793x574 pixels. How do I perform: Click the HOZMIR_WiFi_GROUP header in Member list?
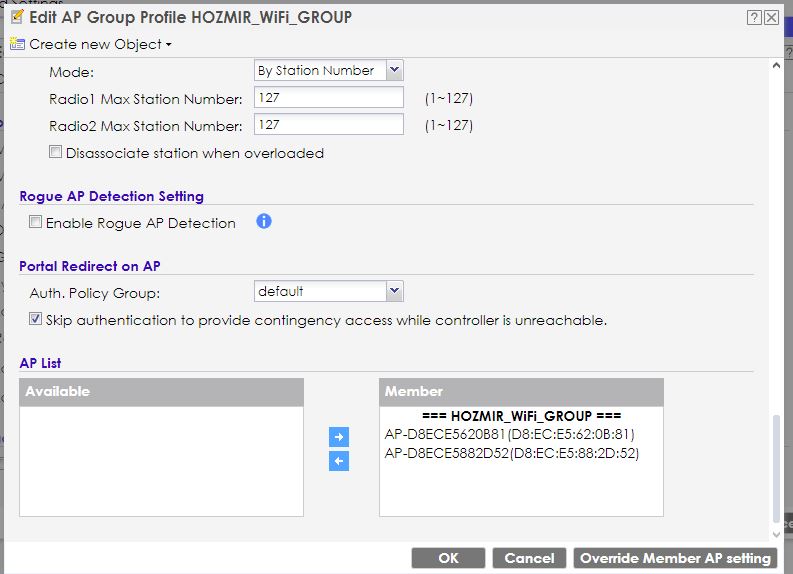tap(521, 416)
